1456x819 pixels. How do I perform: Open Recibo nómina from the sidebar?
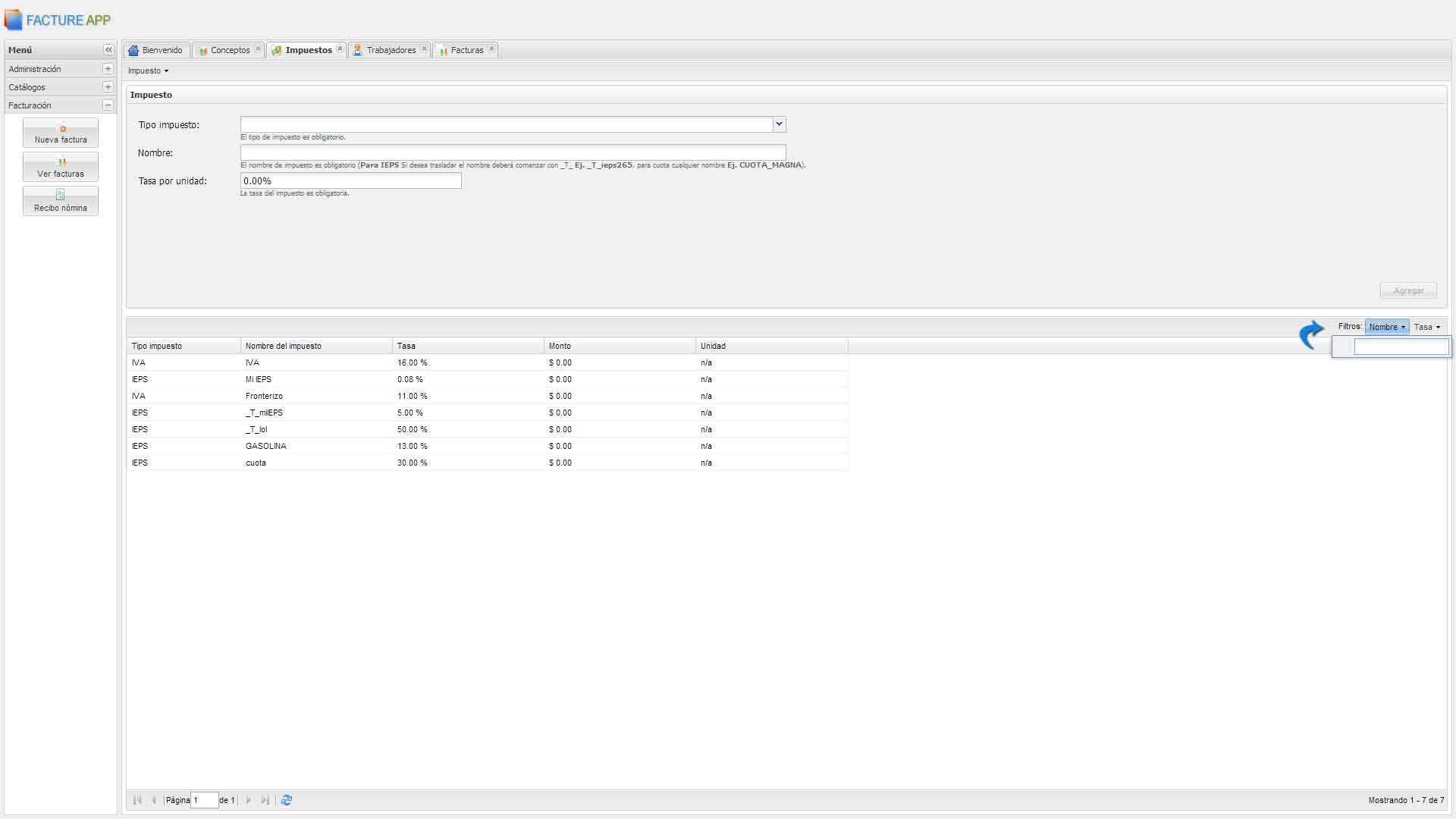coord(61,202)
